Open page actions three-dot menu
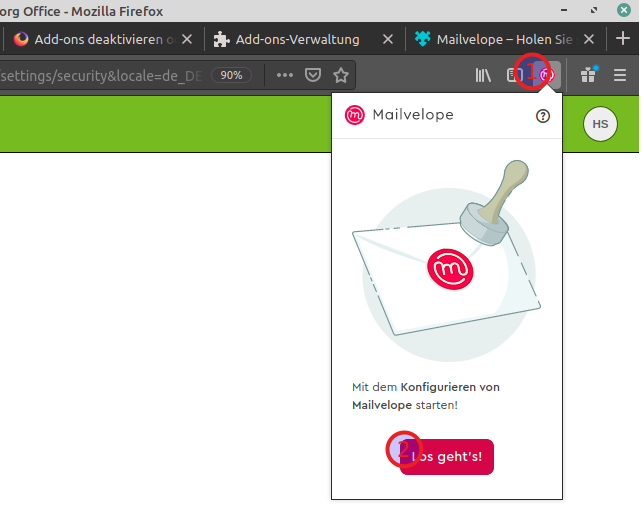This screenshot has height=506, width=642. pos(285,75)
